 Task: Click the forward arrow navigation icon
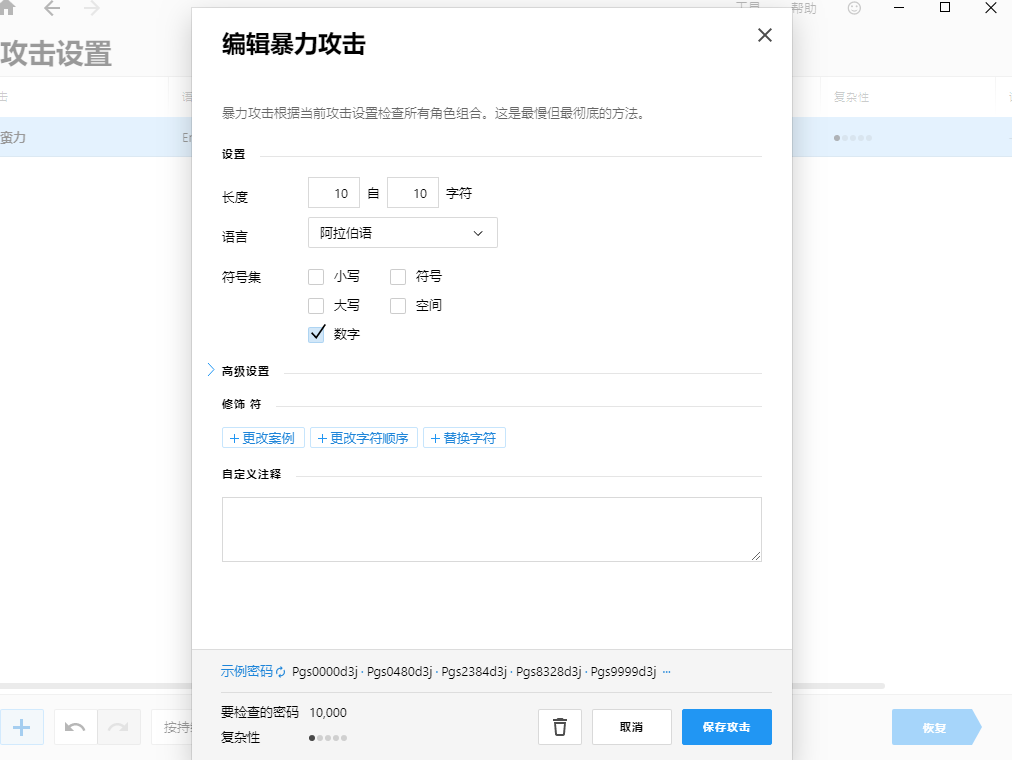tap(92, 8)
